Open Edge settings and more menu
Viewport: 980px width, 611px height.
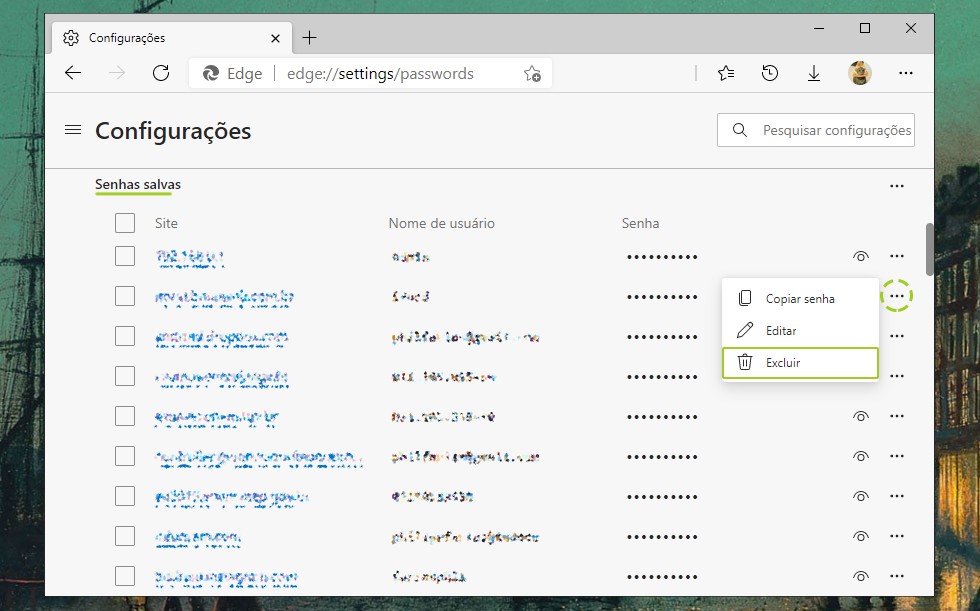(x=905, y=73)
